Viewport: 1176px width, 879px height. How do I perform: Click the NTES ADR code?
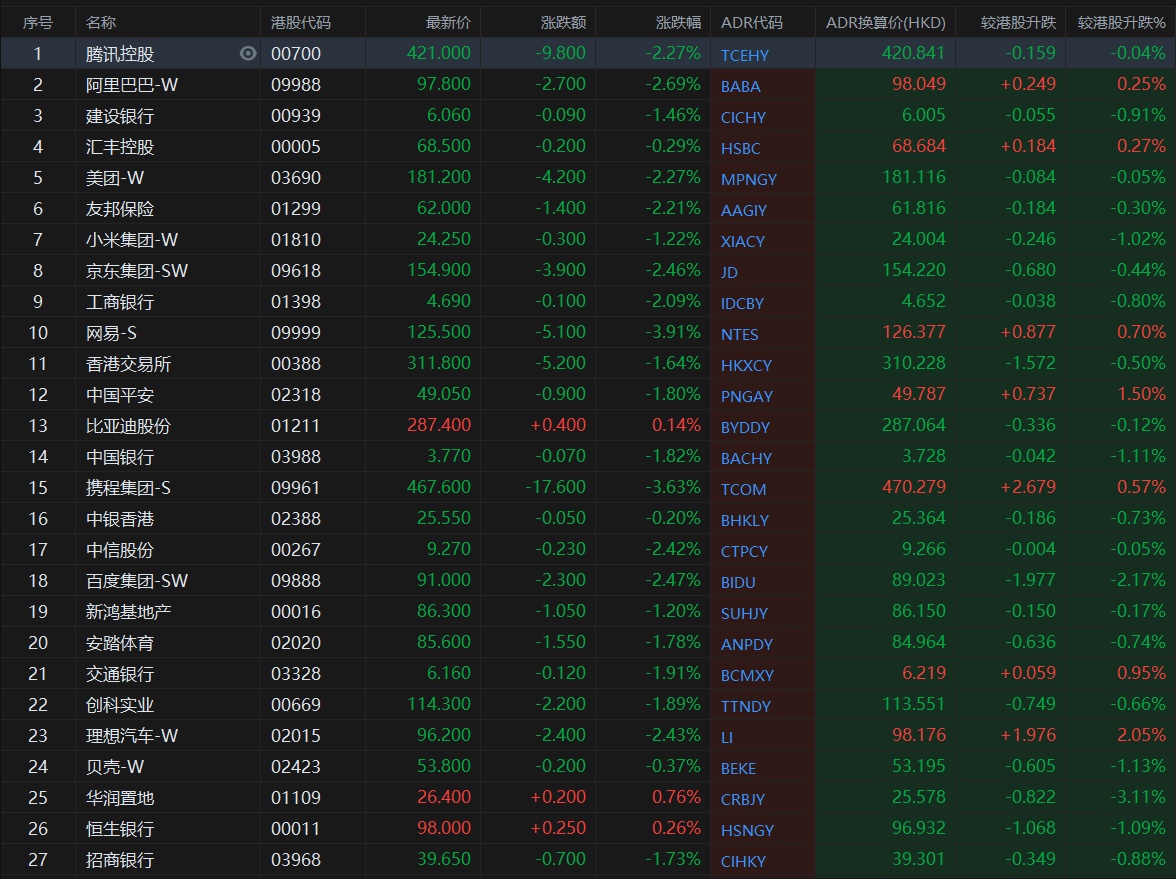740,334
